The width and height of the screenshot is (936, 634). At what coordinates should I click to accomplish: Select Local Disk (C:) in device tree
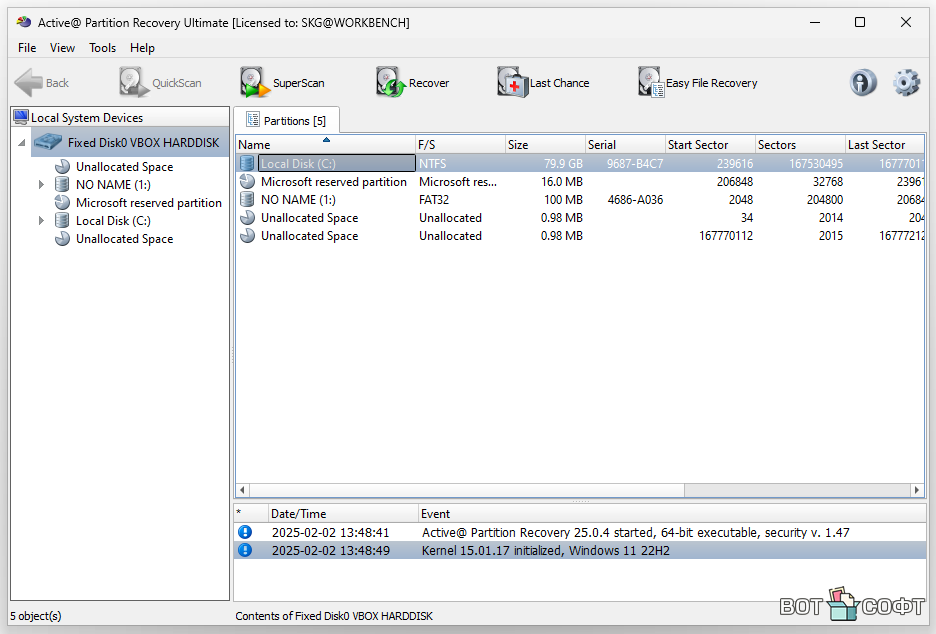pyautogui.click(x=113, y=220)
